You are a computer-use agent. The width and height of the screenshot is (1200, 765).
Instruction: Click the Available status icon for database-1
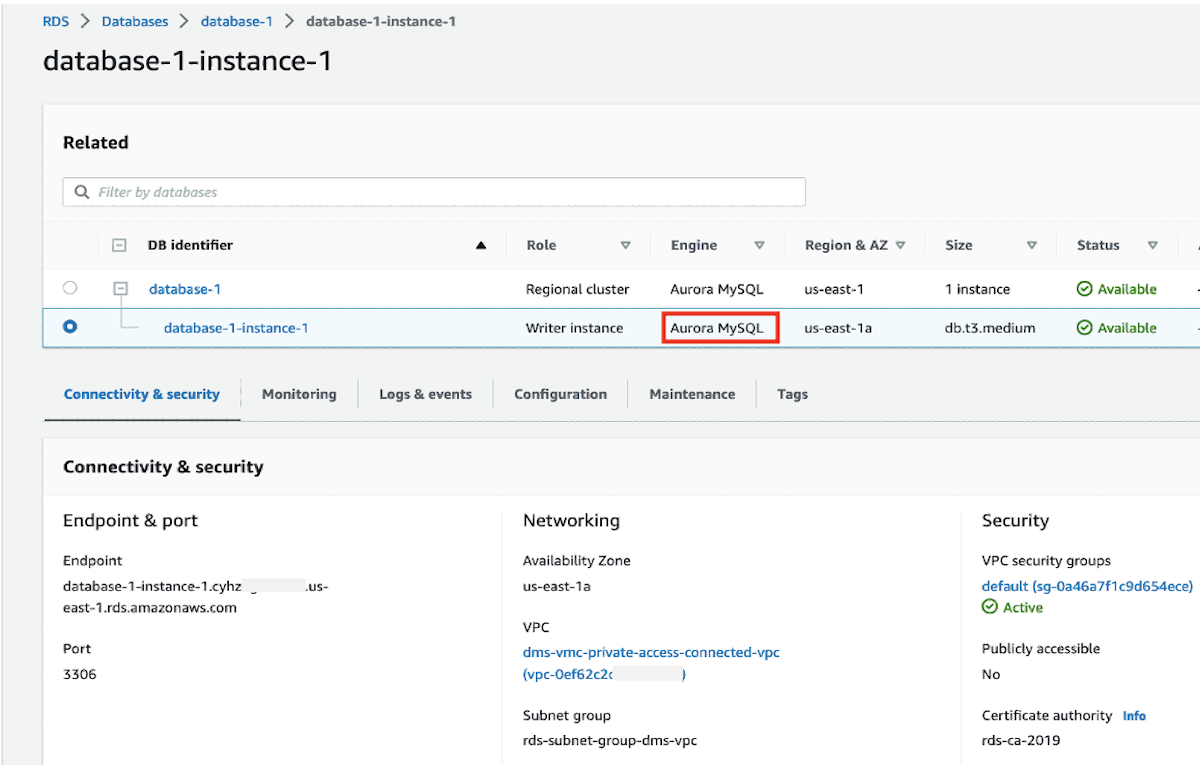click(1084, 289)
